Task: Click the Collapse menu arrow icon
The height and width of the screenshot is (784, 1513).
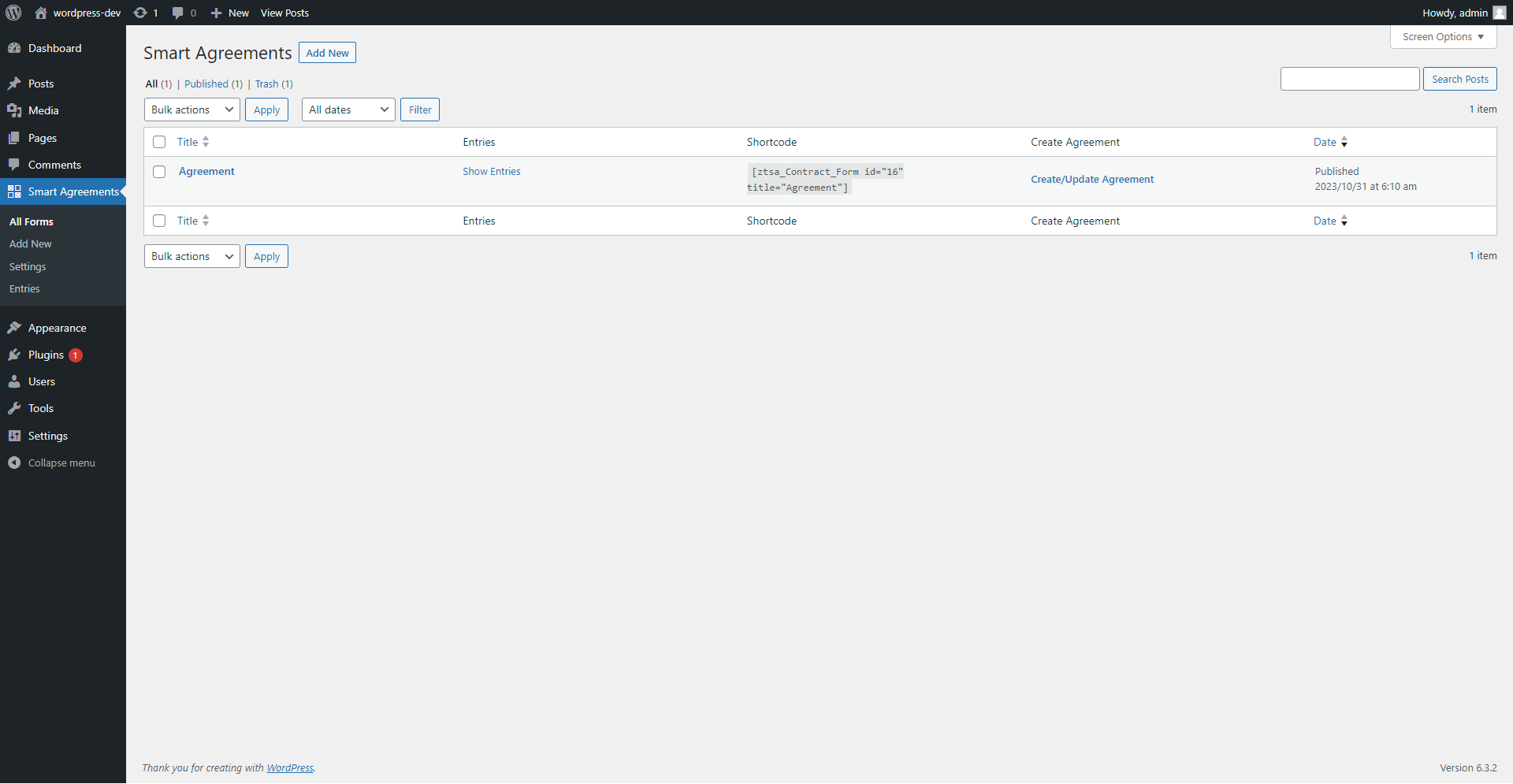Action: click(x=14, y=463)
